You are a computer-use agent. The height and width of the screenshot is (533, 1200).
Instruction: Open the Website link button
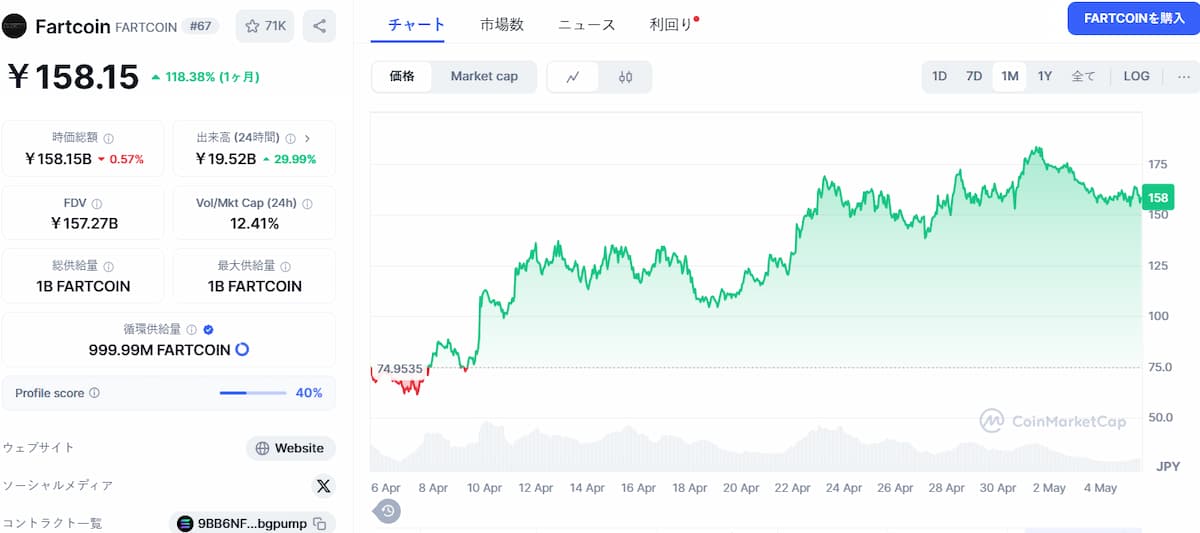(290, 448)
